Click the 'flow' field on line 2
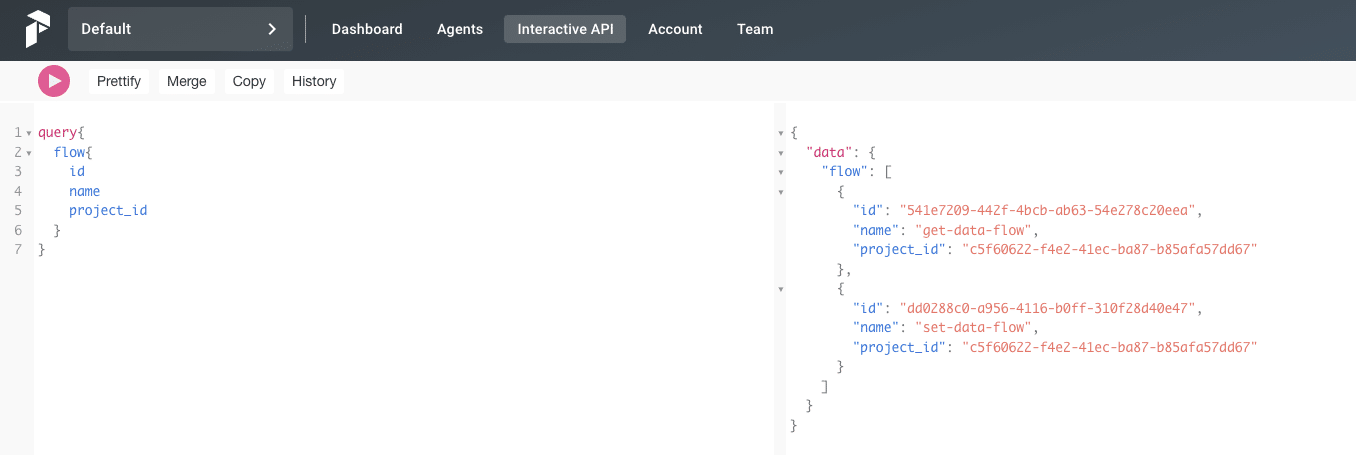Image resolution: width=1356 pixels, height=455 pixels. pyautogui.click(x=69, y=152)
